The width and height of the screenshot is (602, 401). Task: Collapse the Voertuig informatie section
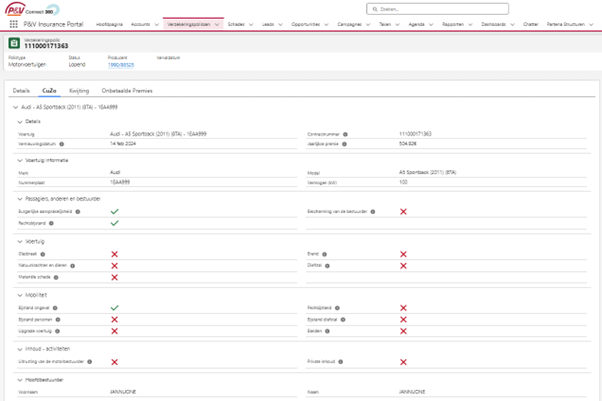[20, 161]
